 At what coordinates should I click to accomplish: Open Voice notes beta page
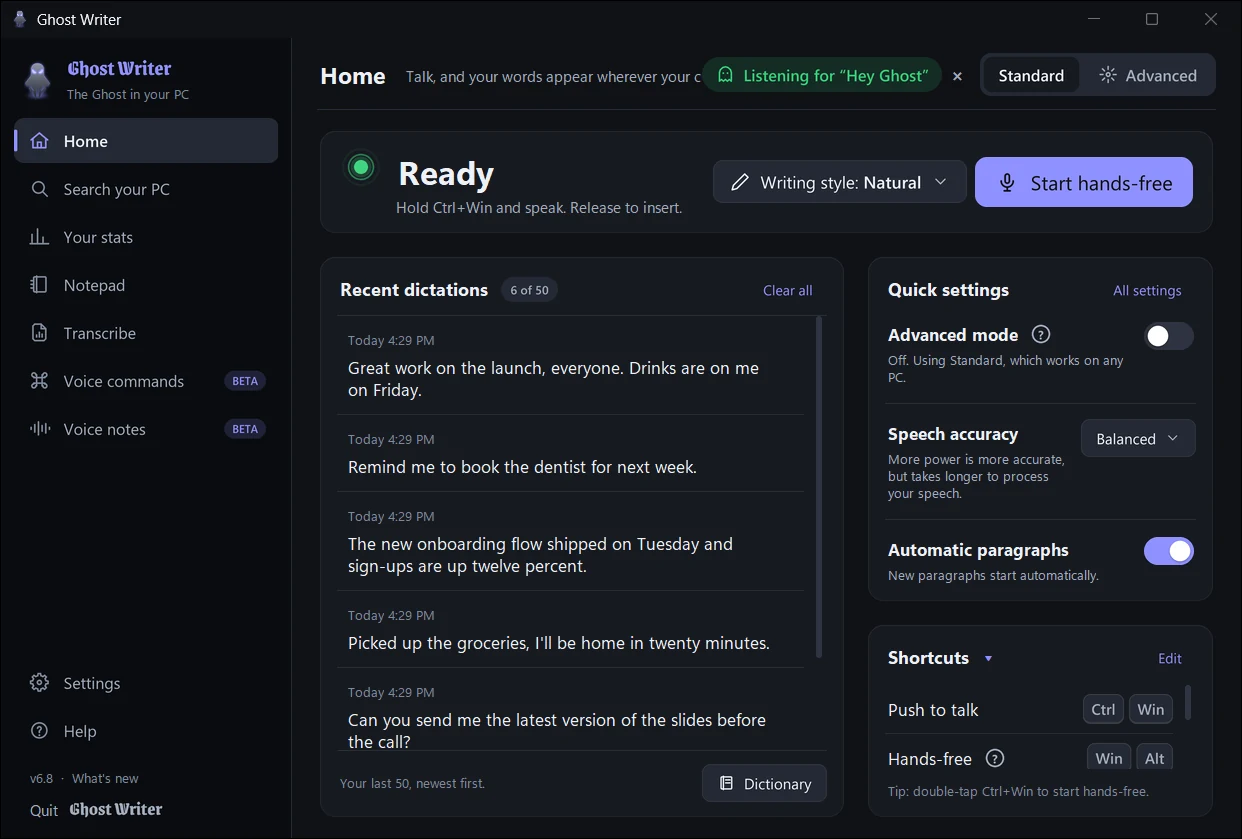click(146, 429)
